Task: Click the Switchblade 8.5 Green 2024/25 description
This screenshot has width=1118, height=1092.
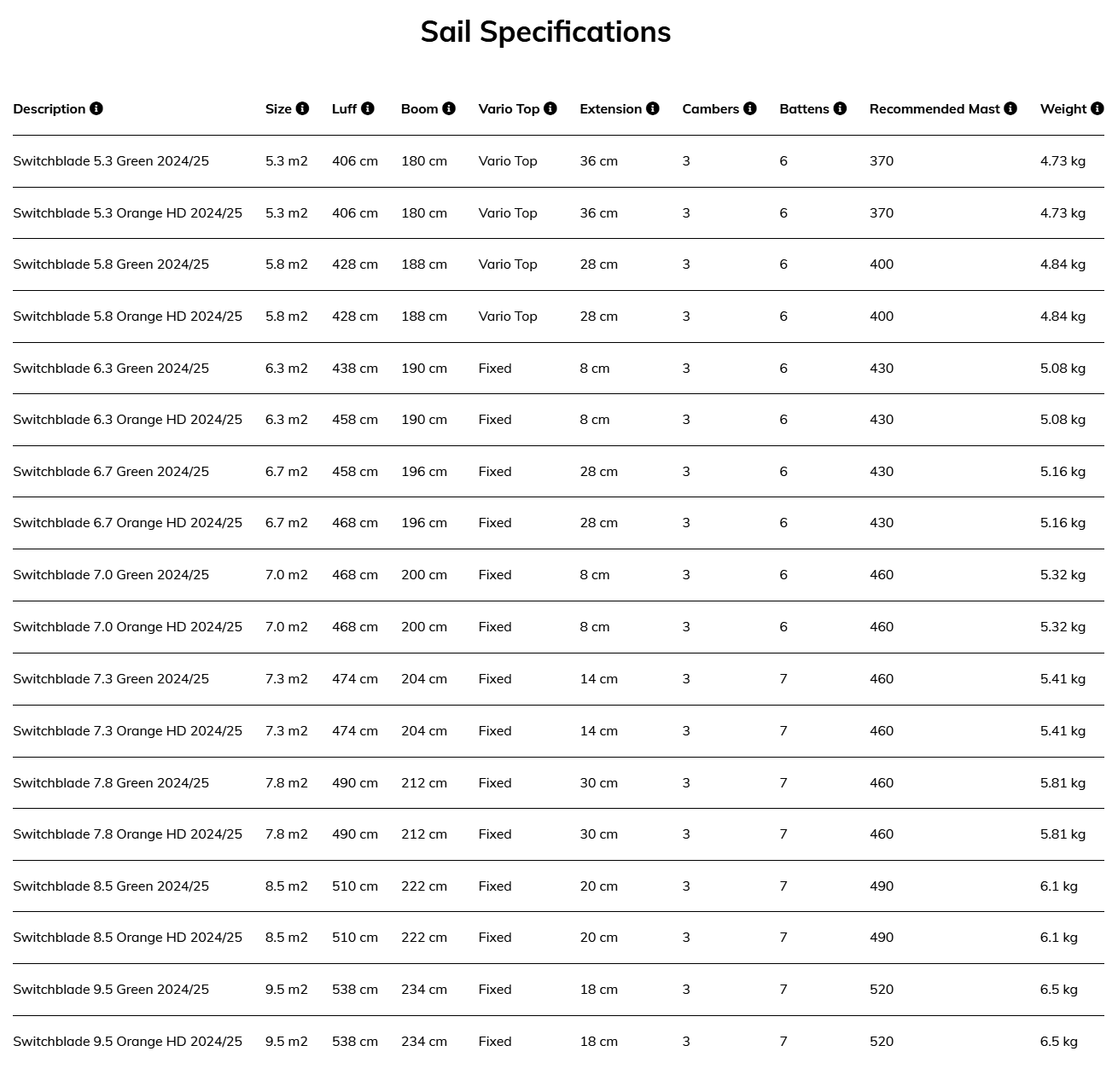Action: click(111, 886)
